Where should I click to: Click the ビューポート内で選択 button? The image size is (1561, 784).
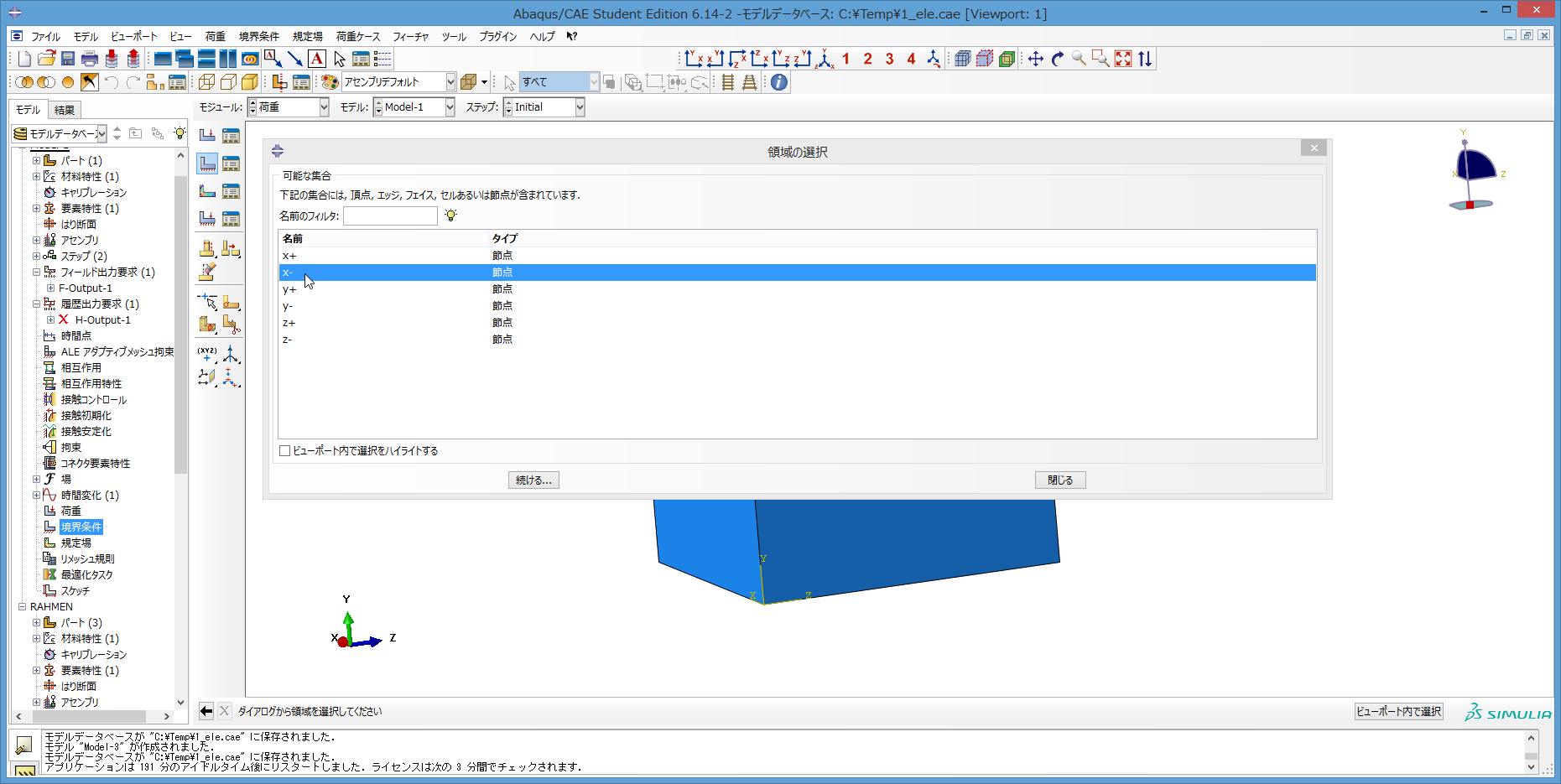[1399, 711]
